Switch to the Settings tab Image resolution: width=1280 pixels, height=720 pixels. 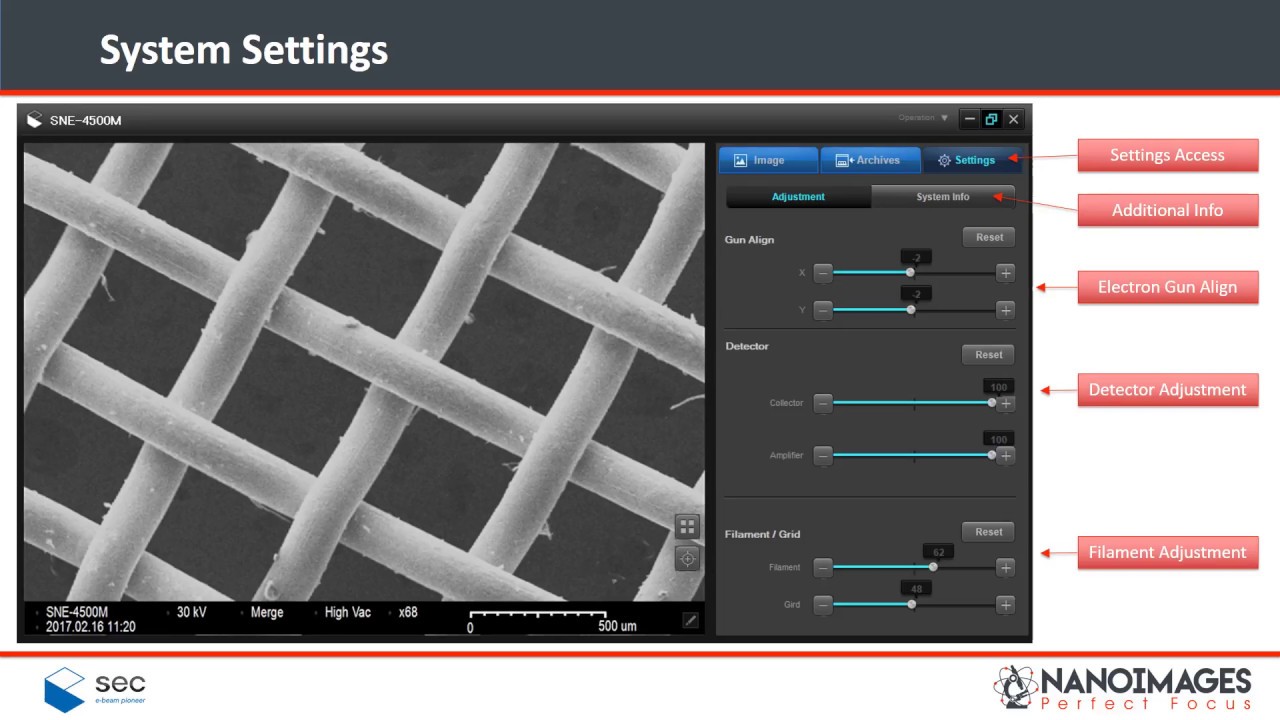pyautogui.click(x=971, y=160)
